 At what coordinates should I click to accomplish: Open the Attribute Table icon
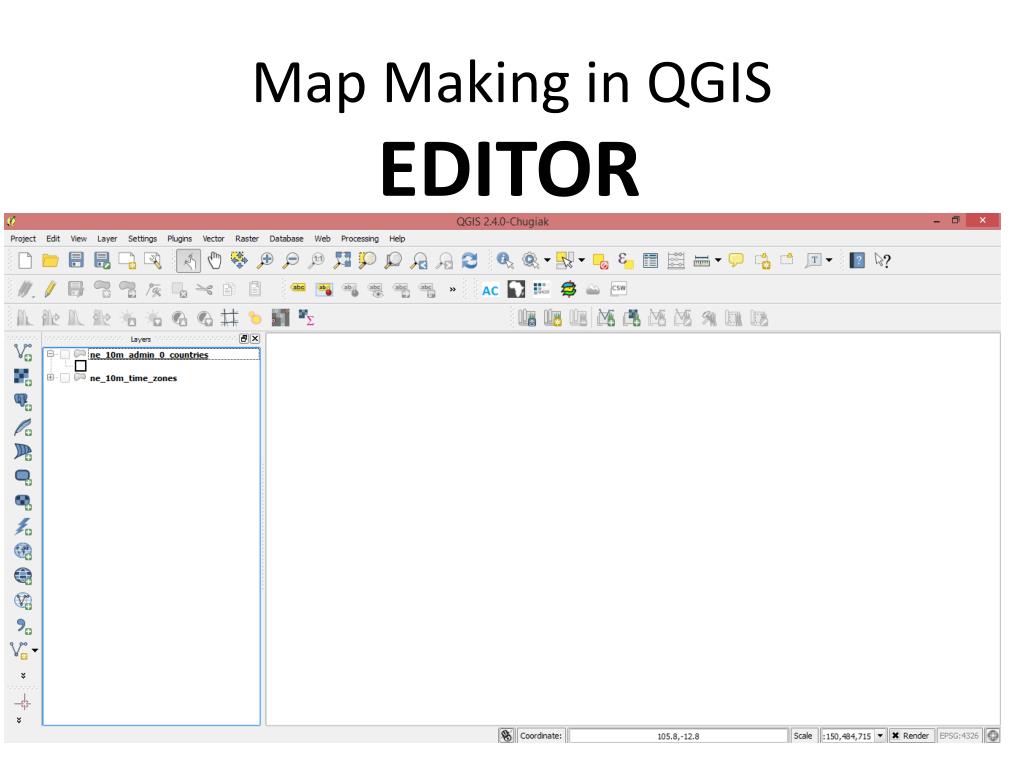click(x=650, y=261)
